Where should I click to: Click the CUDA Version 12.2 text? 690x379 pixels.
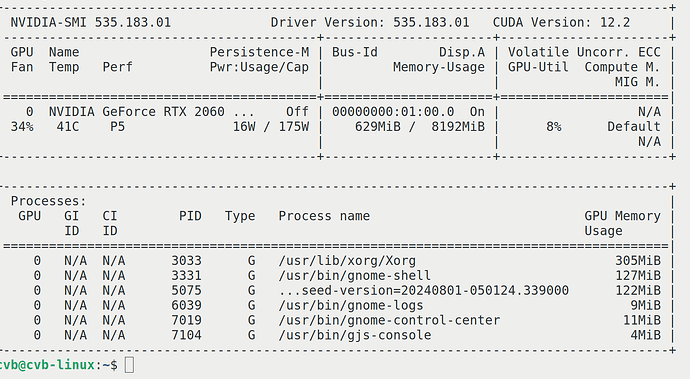tap(561, 22)
